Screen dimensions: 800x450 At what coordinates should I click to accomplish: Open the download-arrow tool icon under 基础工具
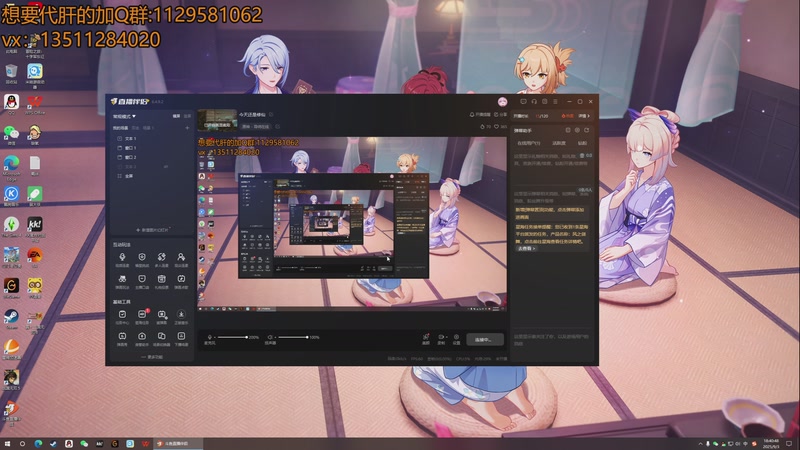(x=181, y=316)
